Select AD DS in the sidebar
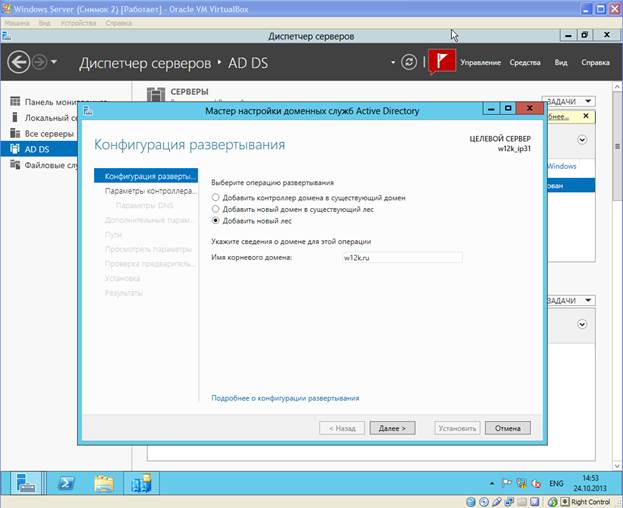The image size is (623, 508). click(x=39, y=149)
